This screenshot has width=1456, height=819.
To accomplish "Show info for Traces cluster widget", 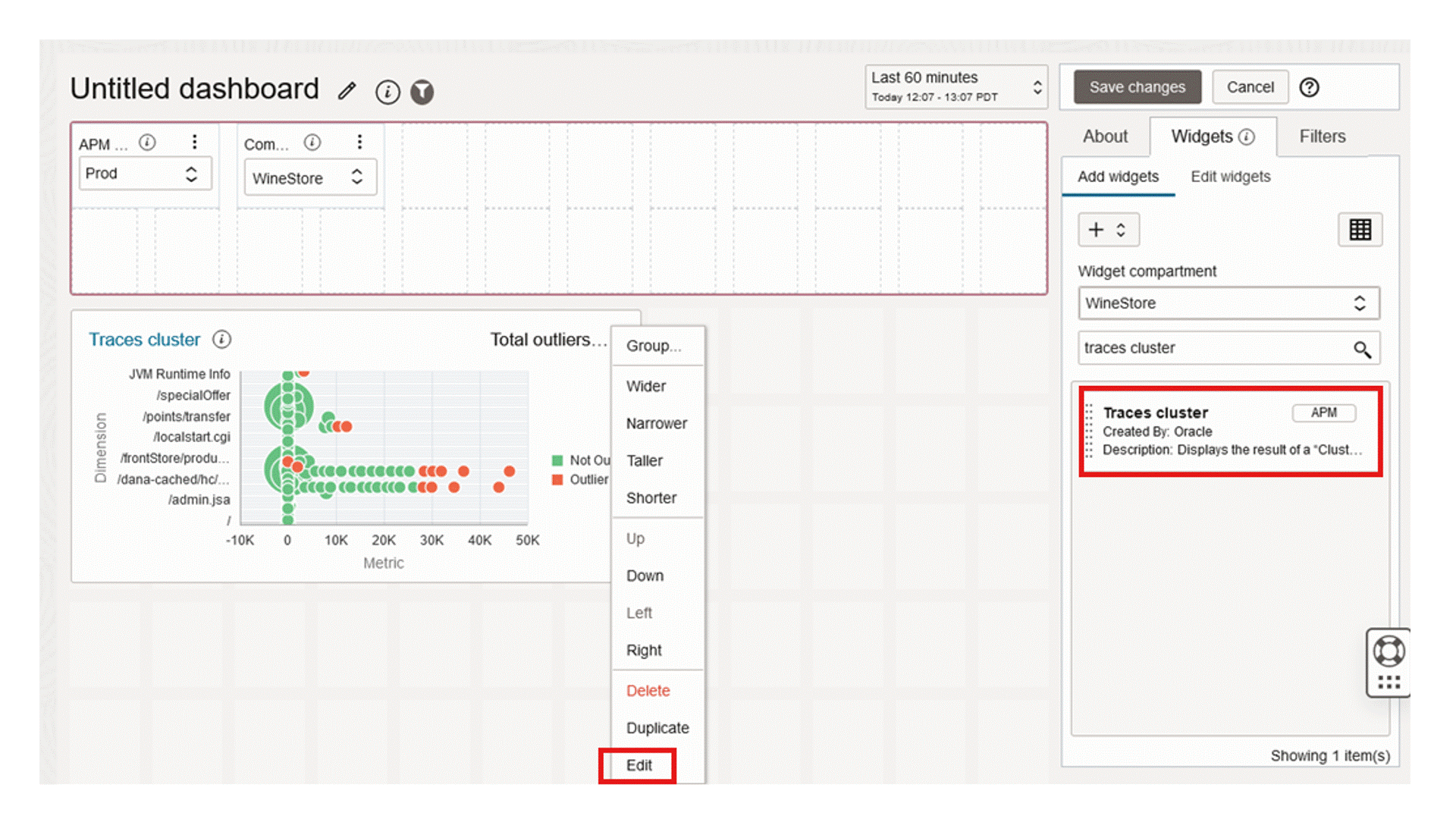I will [x=221, y=339].
